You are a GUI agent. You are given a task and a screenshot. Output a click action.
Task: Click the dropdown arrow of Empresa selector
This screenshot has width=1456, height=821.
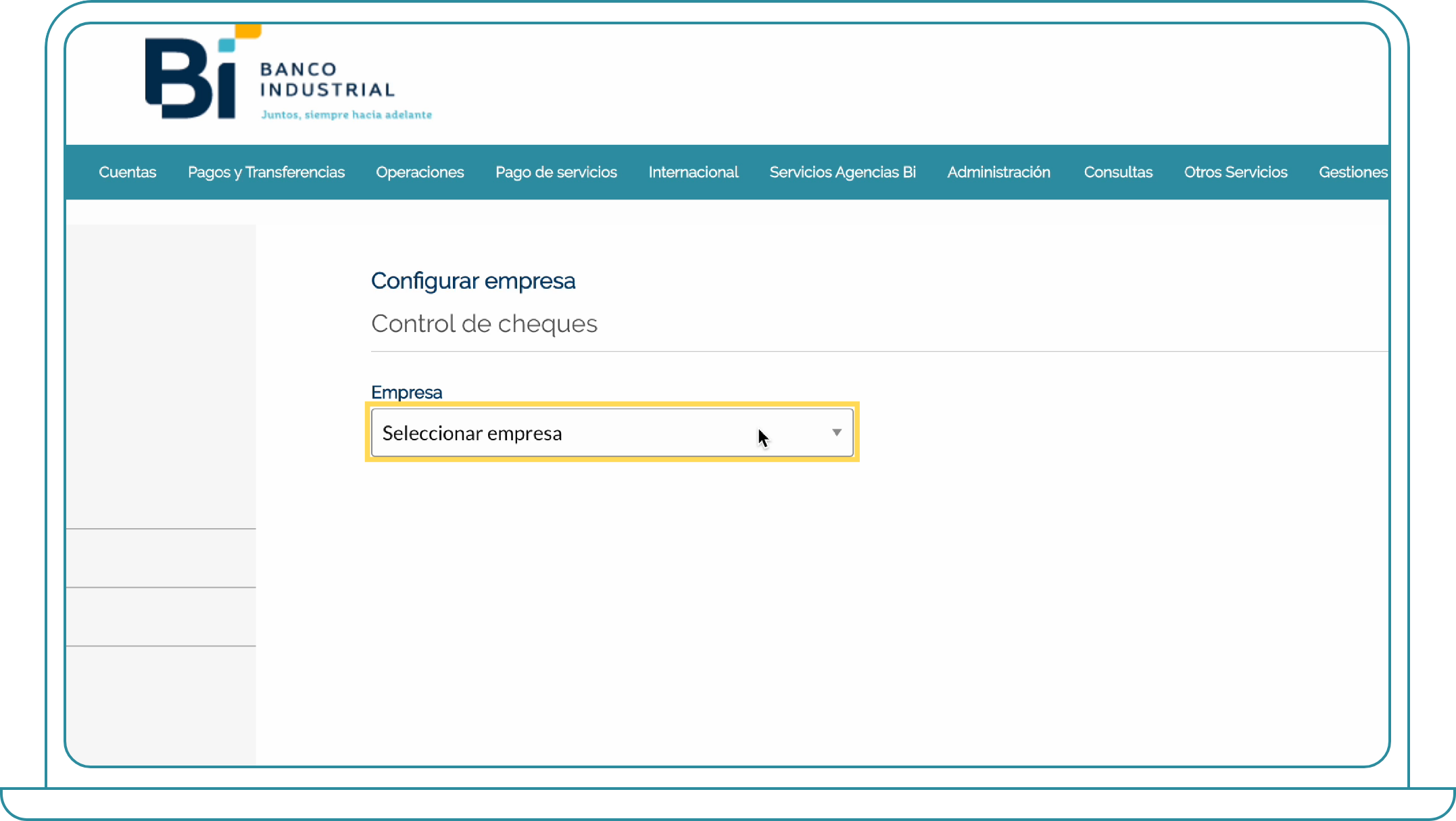837,433
